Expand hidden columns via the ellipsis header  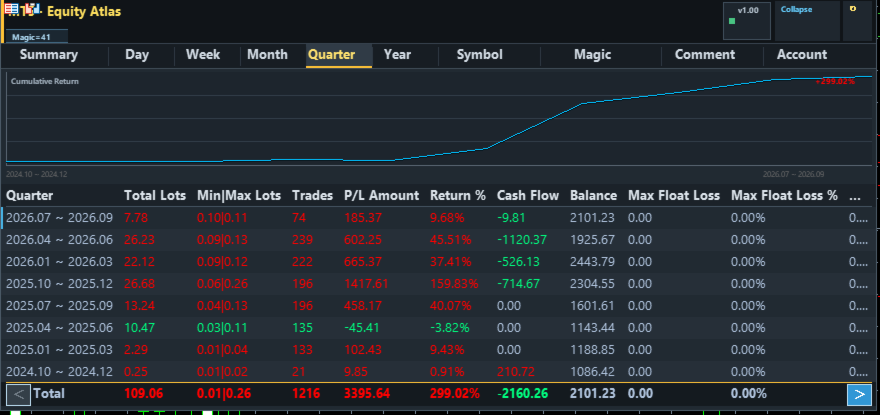coord(855,196)
